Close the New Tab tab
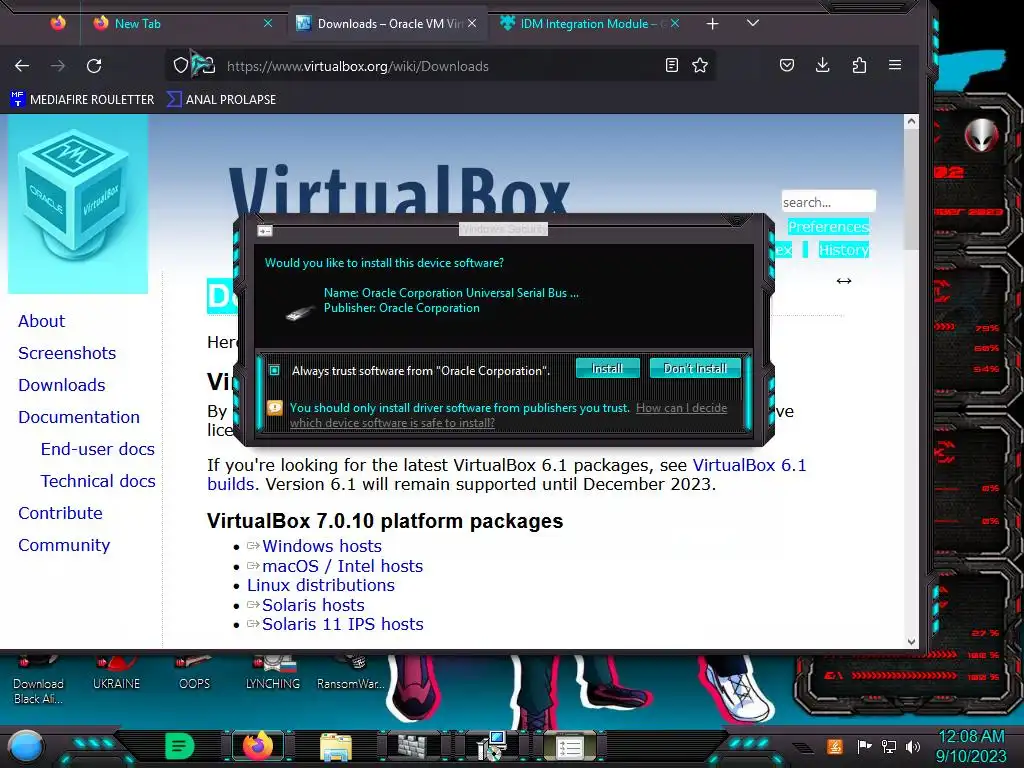Image resolution: width=1024 pixels, height=768 pixels. [268, 24]
